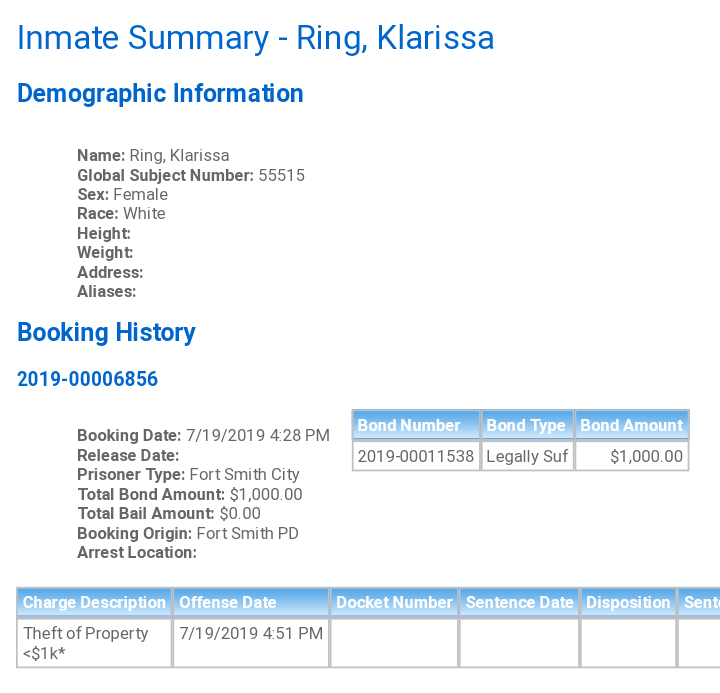The image size is (720, 693).
Task: Click the Docket Number column header
Action: pyautogui.click(x=394, y=603)
